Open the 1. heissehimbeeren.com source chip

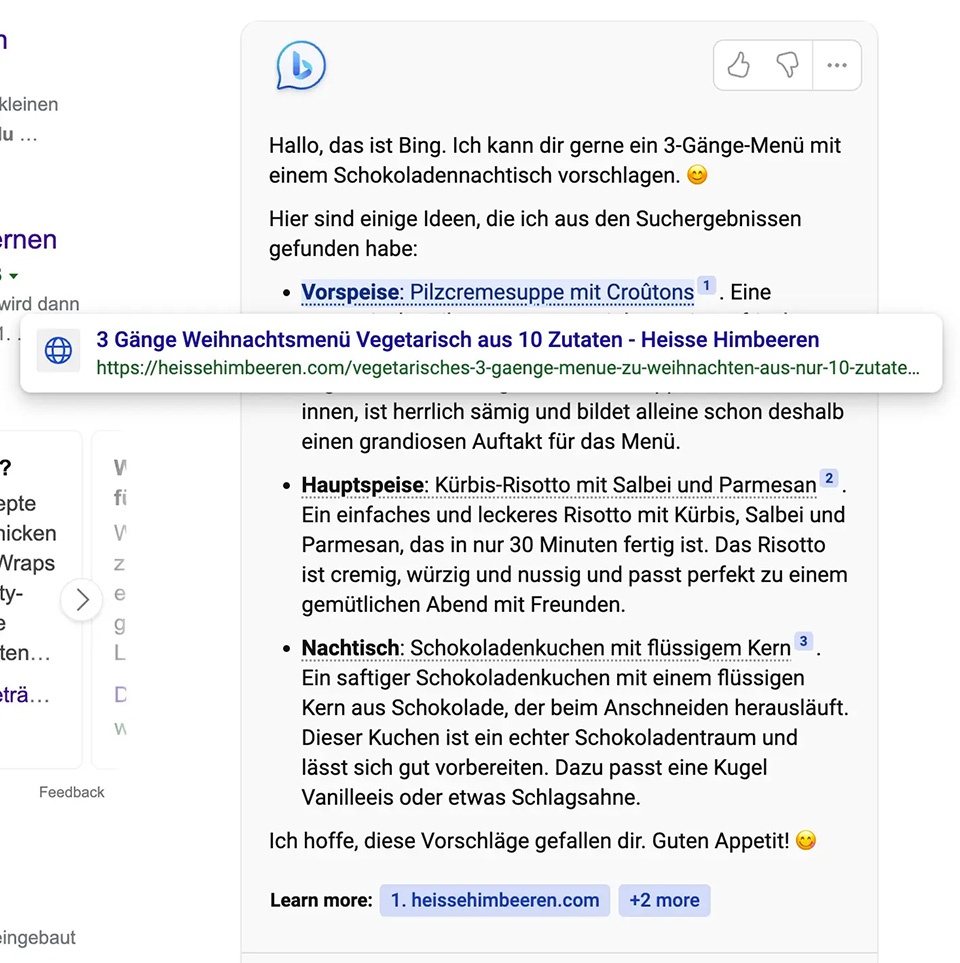click(494, 900)
